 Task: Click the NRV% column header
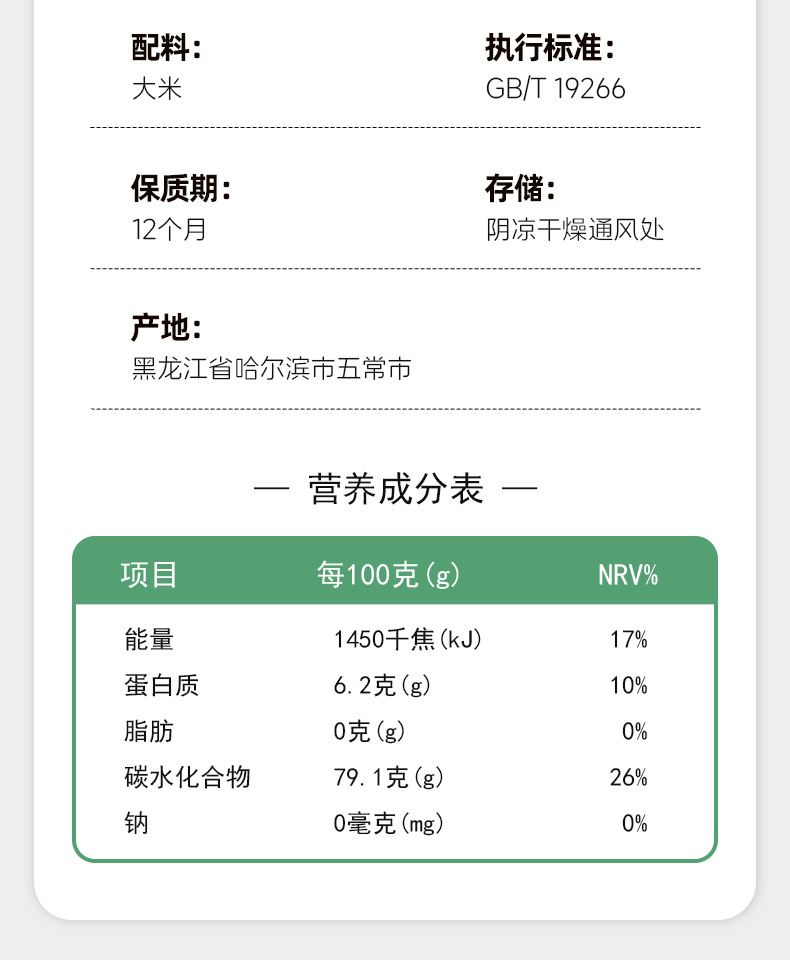coord(628,575)
